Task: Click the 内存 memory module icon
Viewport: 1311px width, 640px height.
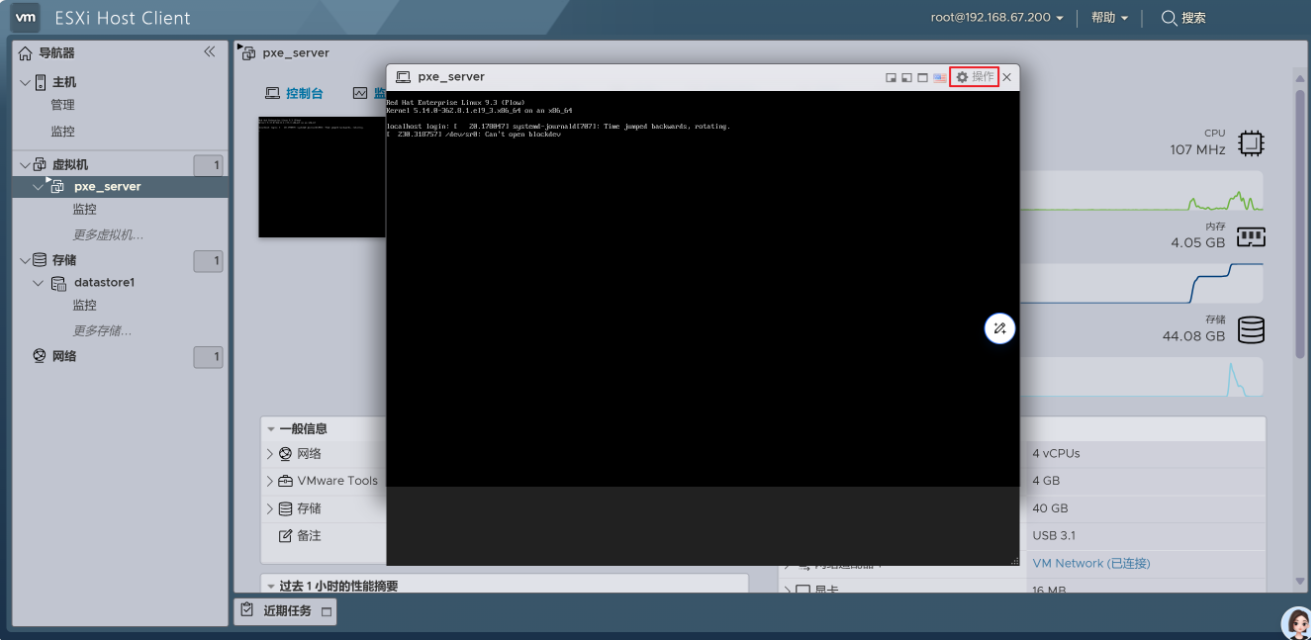Action: coord(1250,237)
